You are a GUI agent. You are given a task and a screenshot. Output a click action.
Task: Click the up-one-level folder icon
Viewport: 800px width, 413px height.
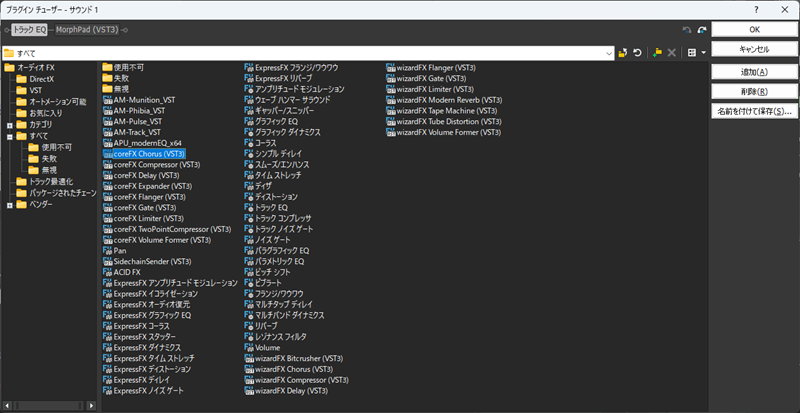tap(623, 52)
